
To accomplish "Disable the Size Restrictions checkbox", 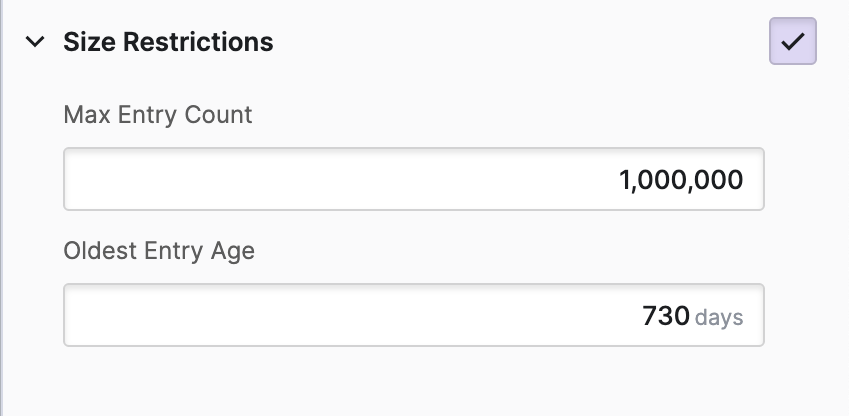I will (x=792, y=42).
